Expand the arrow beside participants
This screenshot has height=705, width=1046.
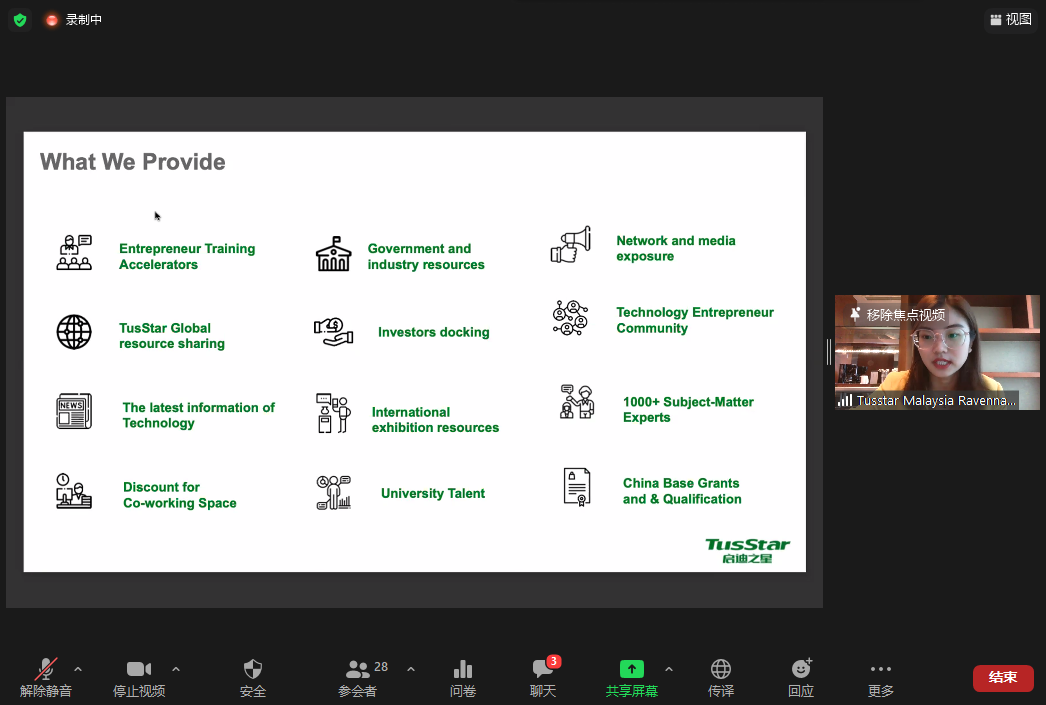click(x=411, y=669)
